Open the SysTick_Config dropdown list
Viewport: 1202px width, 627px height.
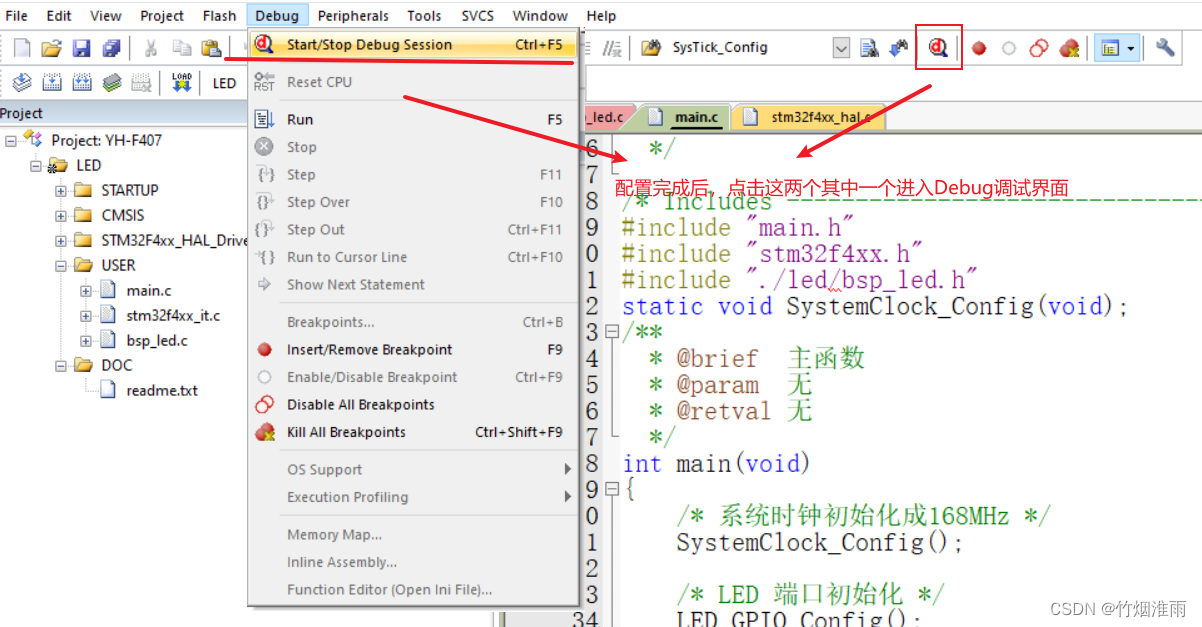pyautogui.click(x=840, y=47)
